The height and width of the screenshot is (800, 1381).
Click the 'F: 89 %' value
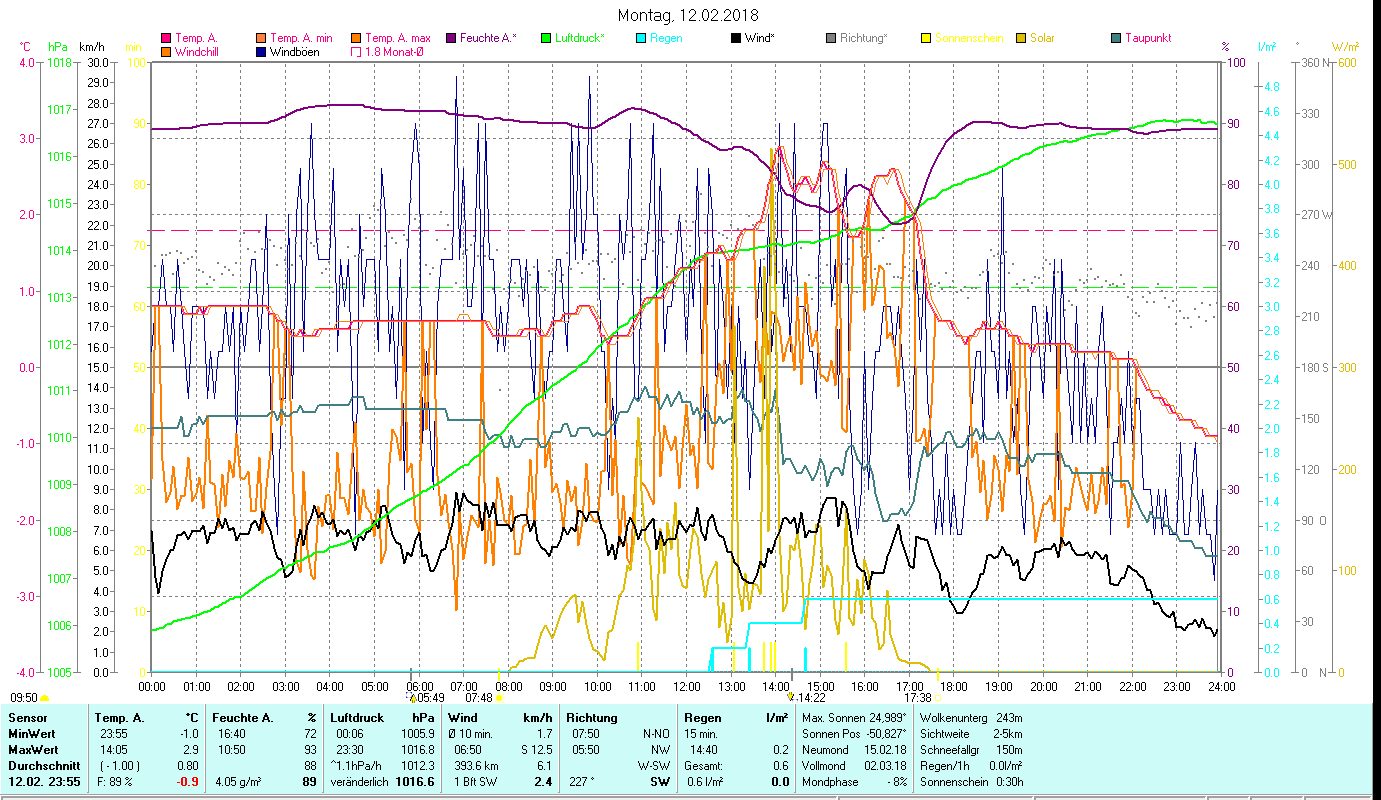[x=114, y=782]
